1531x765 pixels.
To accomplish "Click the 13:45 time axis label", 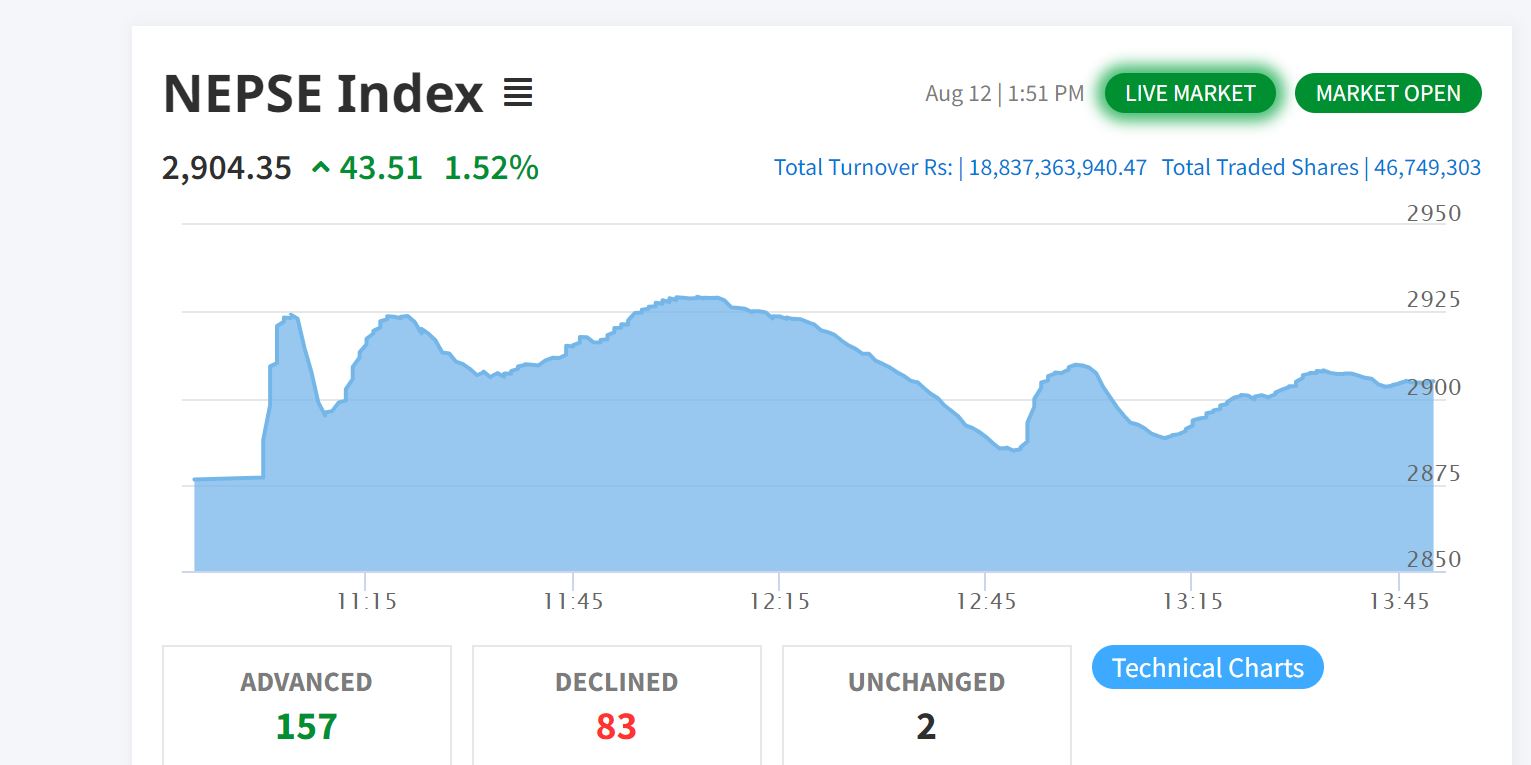I will 1399,601.
